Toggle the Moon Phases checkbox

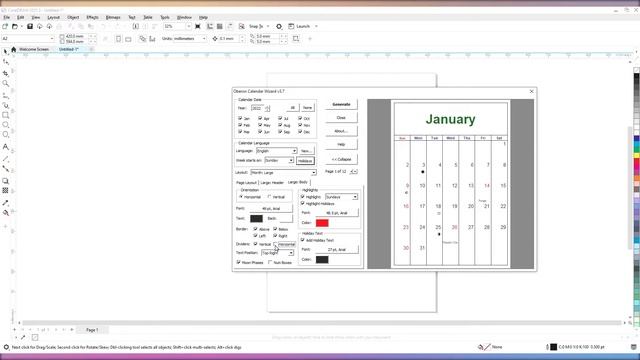pyautogui.click(x=239, y=262)
